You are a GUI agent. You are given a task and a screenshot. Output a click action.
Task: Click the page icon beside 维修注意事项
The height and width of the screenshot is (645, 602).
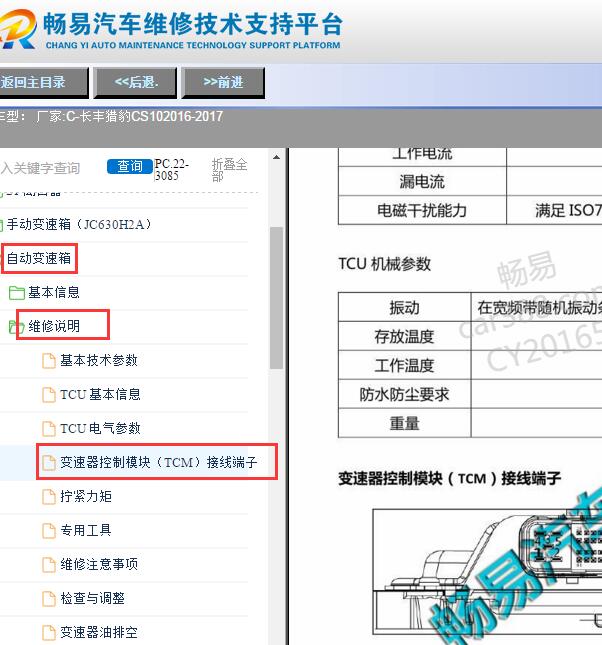49,564
